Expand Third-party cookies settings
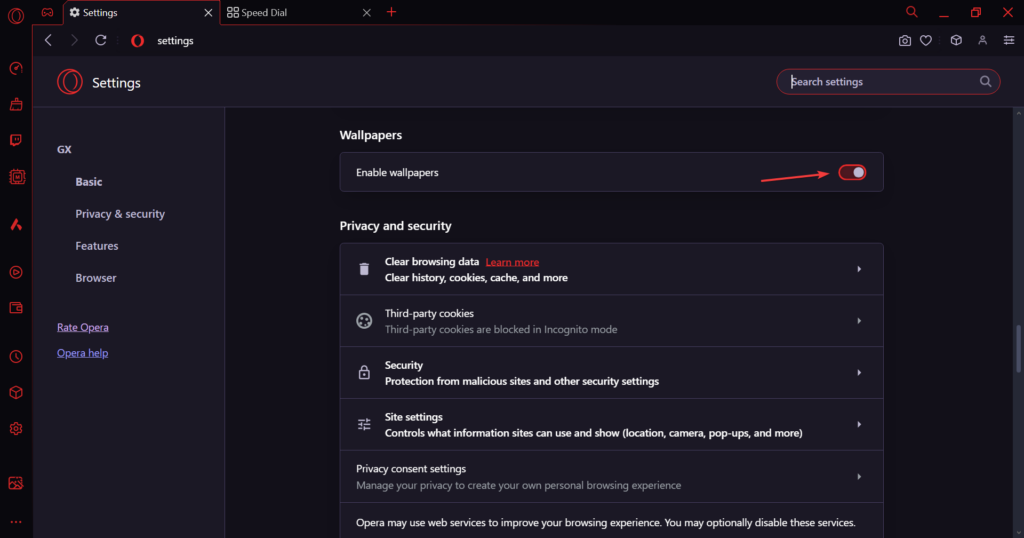The image size is (1024, 538). pos(611,321)
